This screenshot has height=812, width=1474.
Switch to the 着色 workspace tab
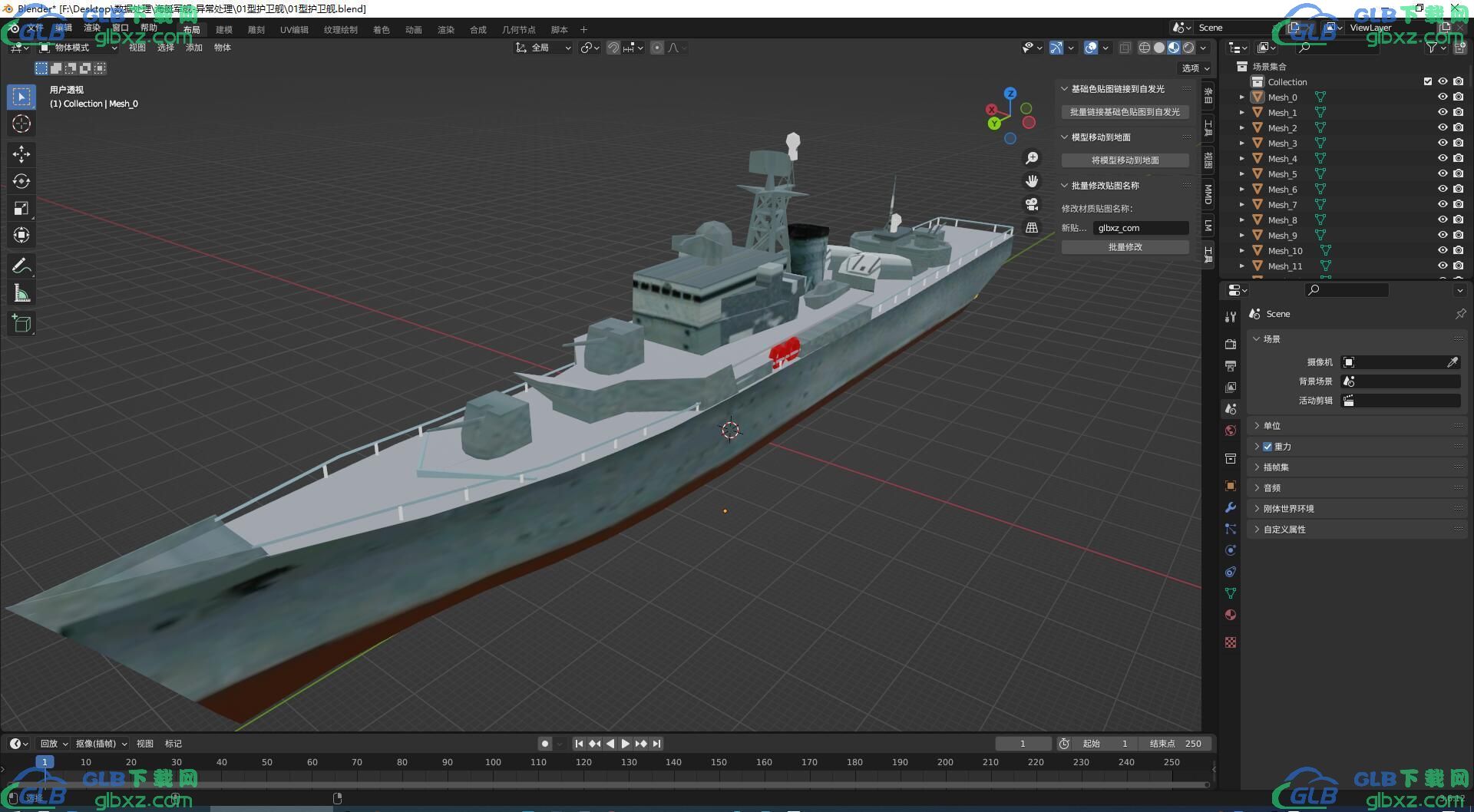click(382, 30)
